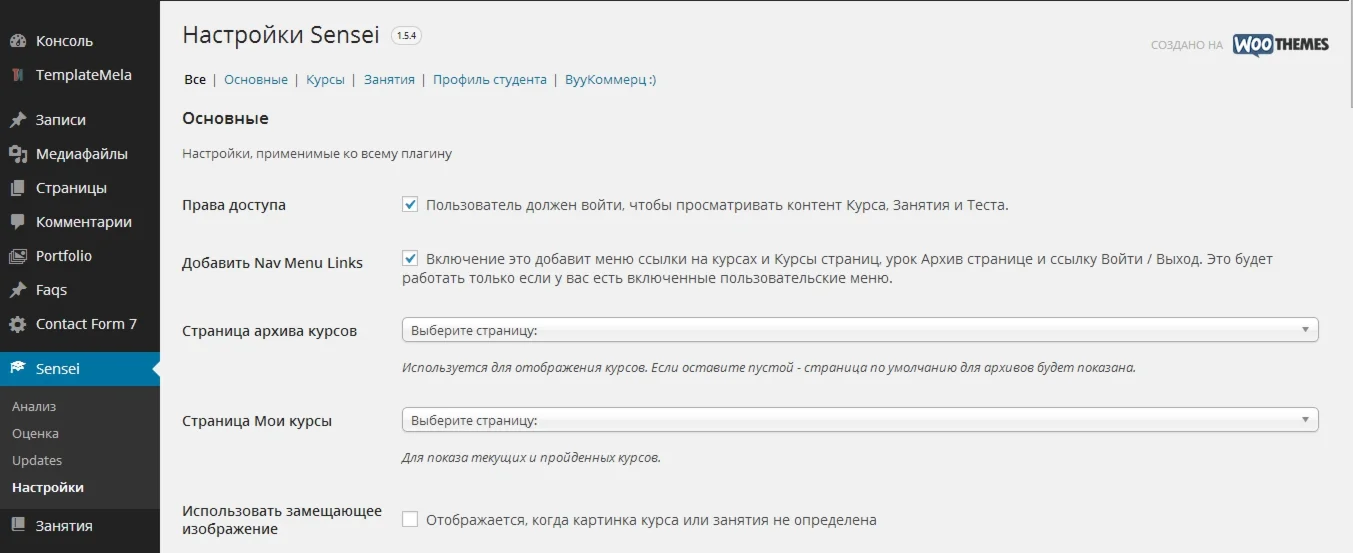
Task: Open Медиафайлы via its media icon
Action: point(18,154)
